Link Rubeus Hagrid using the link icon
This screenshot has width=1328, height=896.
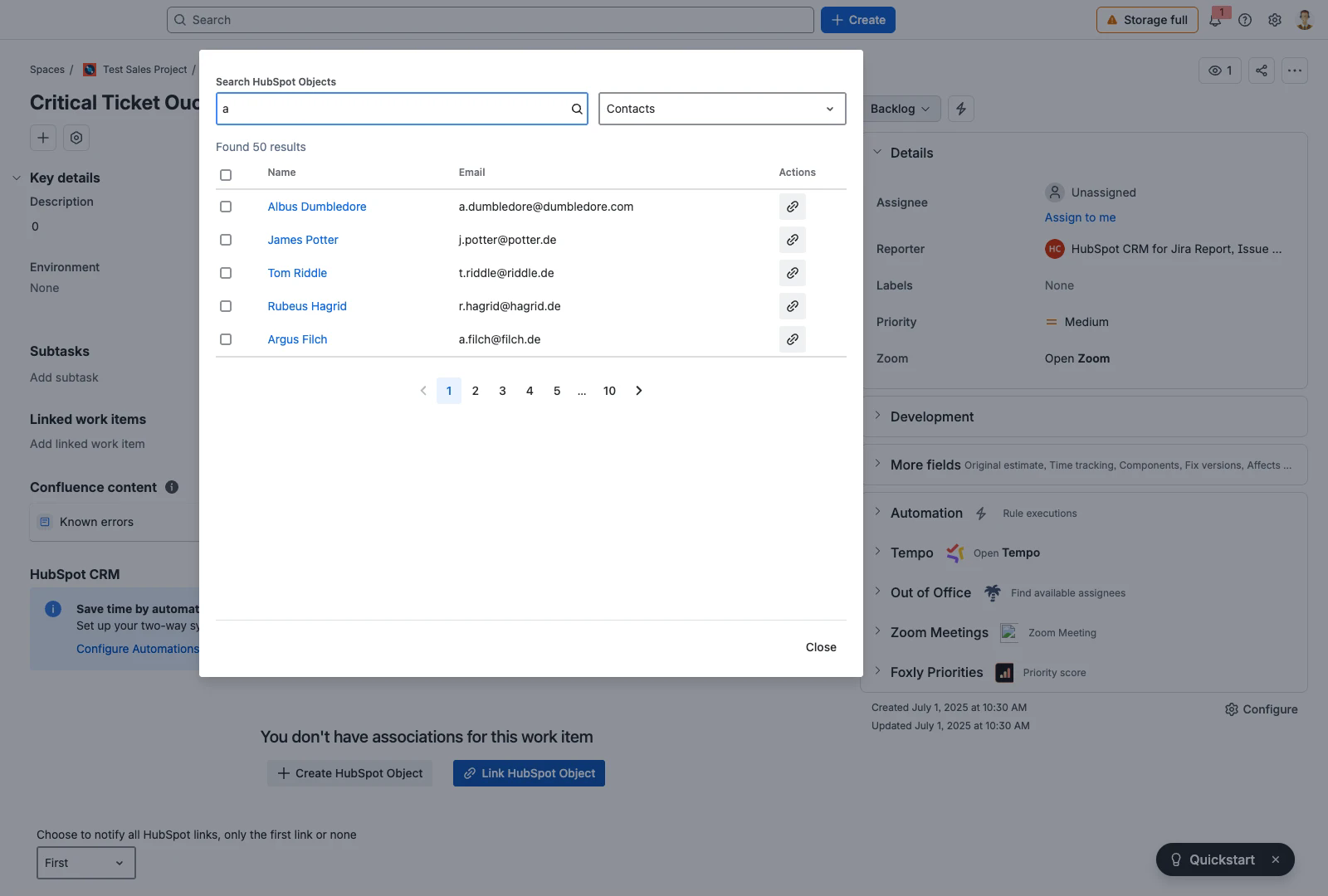(793, 306)
